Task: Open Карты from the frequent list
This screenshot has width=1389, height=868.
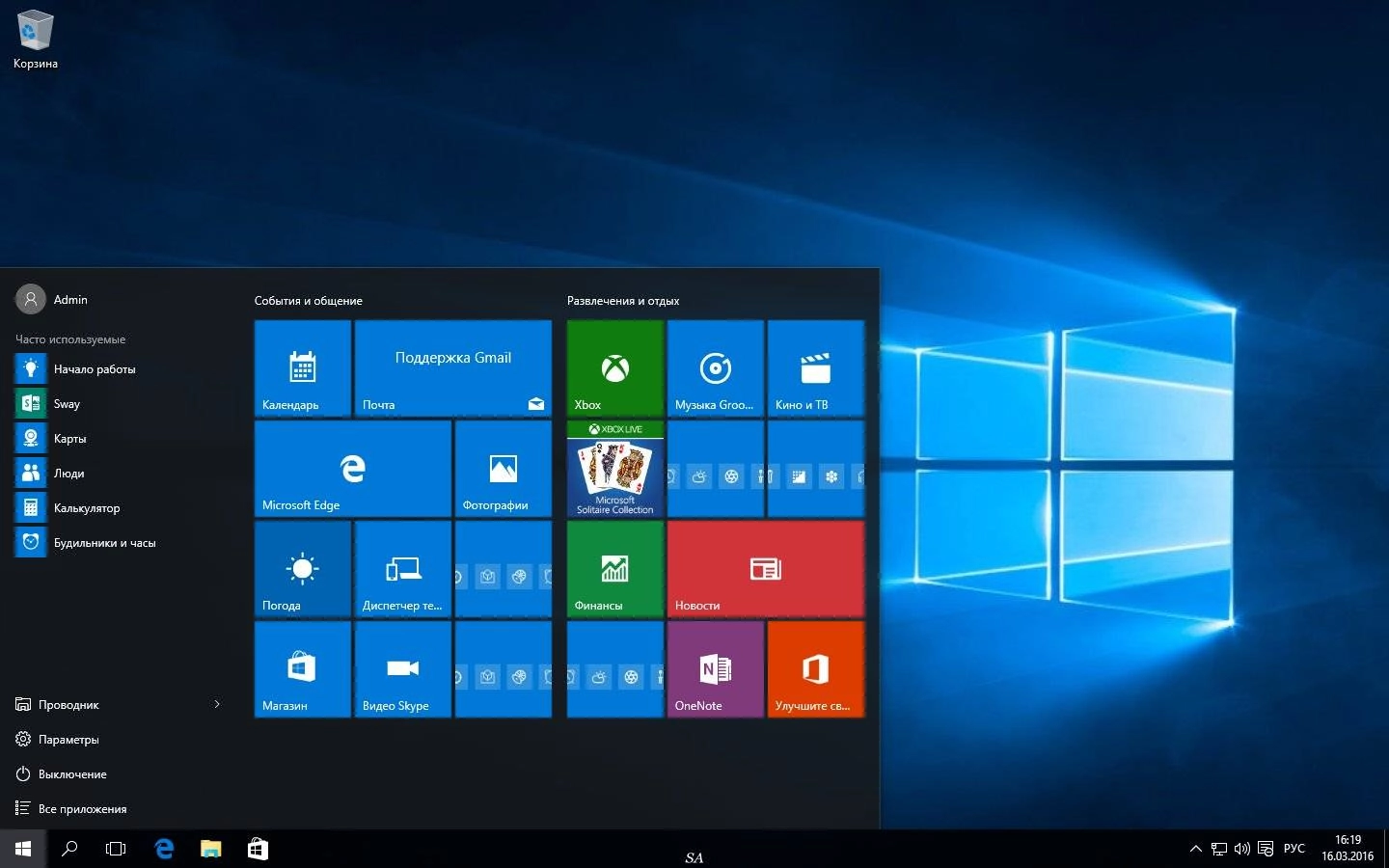Action: pyautogui.click(x=120, y=439)
